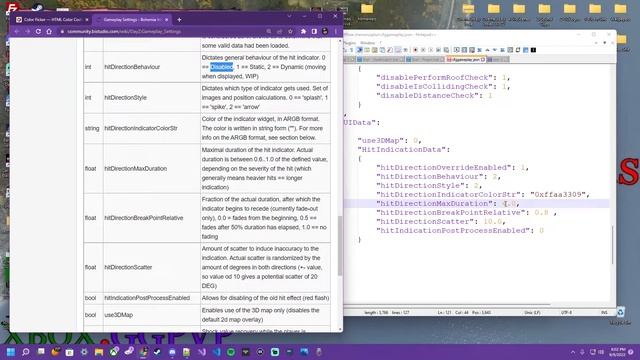The image size is (640, 360).
Task: Open the Windows Start menu
Action: (x=11, y=351)
